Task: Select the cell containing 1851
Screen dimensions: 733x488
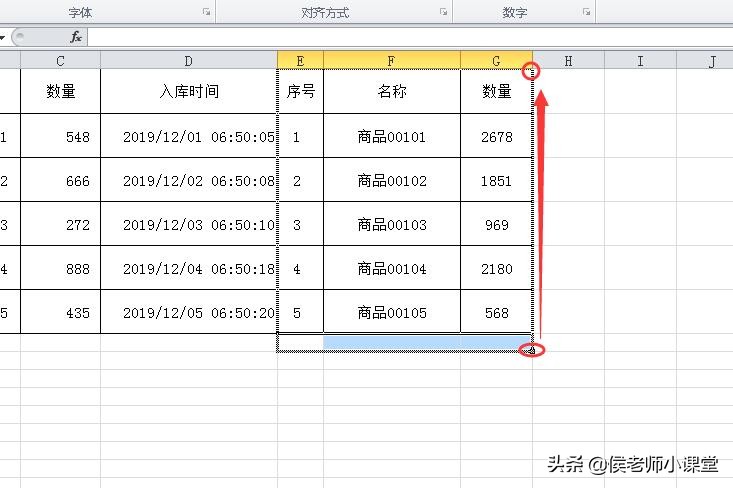Action: (x=496, y=180)
